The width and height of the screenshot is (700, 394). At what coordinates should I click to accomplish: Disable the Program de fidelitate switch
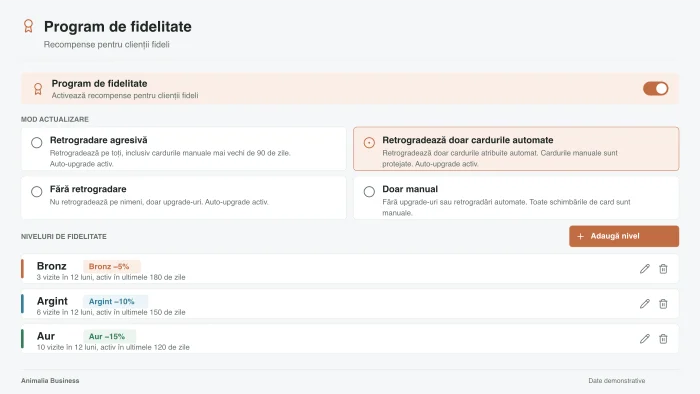point(655,88)
